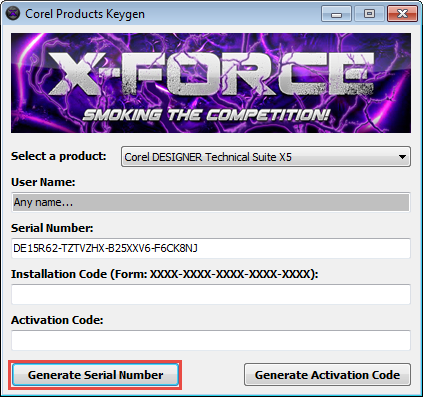Focus the Installation Code input field
The height and width of the screenshot is (397, 423).
click(211, 294)
